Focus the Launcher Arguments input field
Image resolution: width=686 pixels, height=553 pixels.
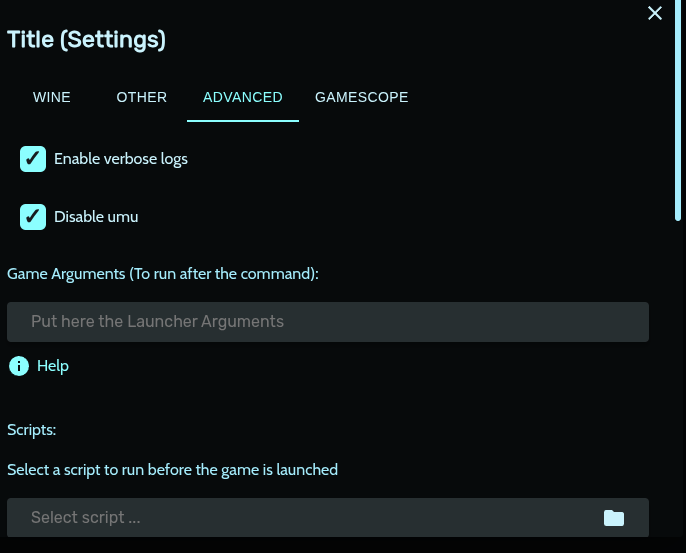pos(328,322)
